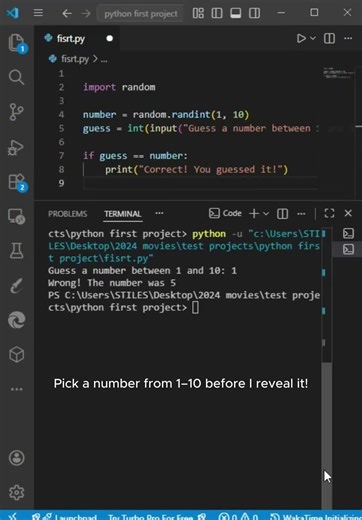The height and width of the screenshot is (520, 362).
Task: Click the Customize Layout icon
Action: 198,13
